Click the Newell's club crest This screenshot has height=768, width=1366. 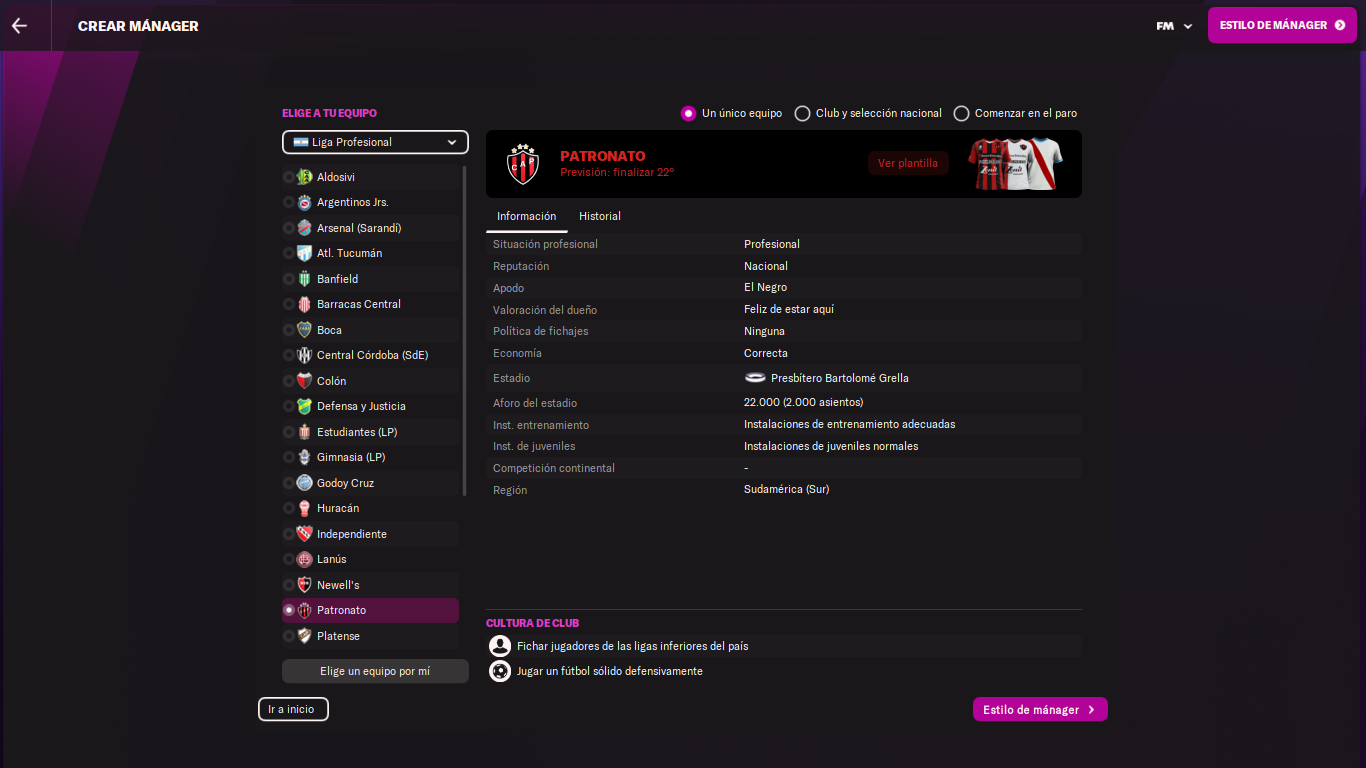pos(304,585)
